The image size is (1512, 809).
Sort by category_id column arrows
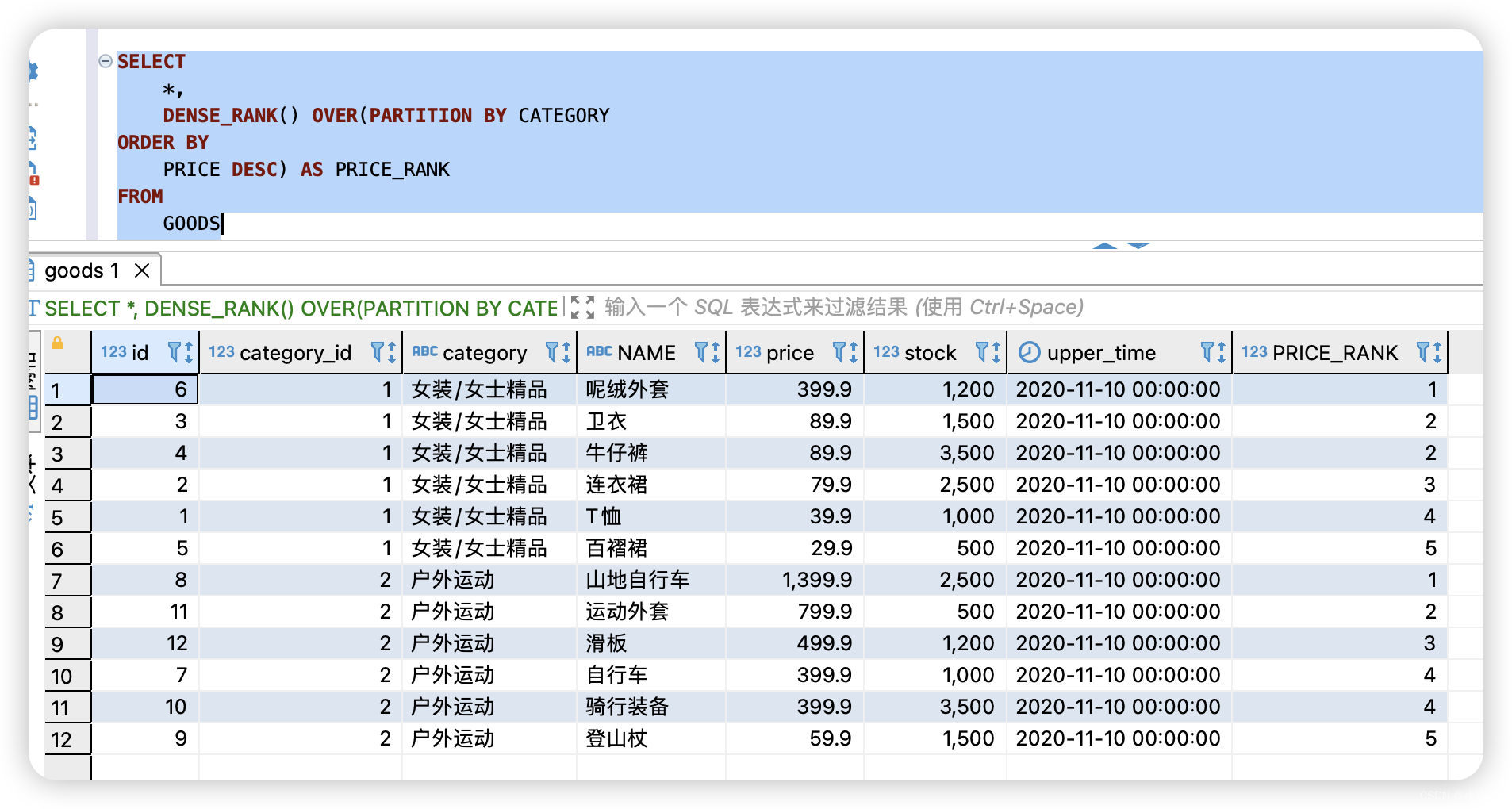point(392,352)
